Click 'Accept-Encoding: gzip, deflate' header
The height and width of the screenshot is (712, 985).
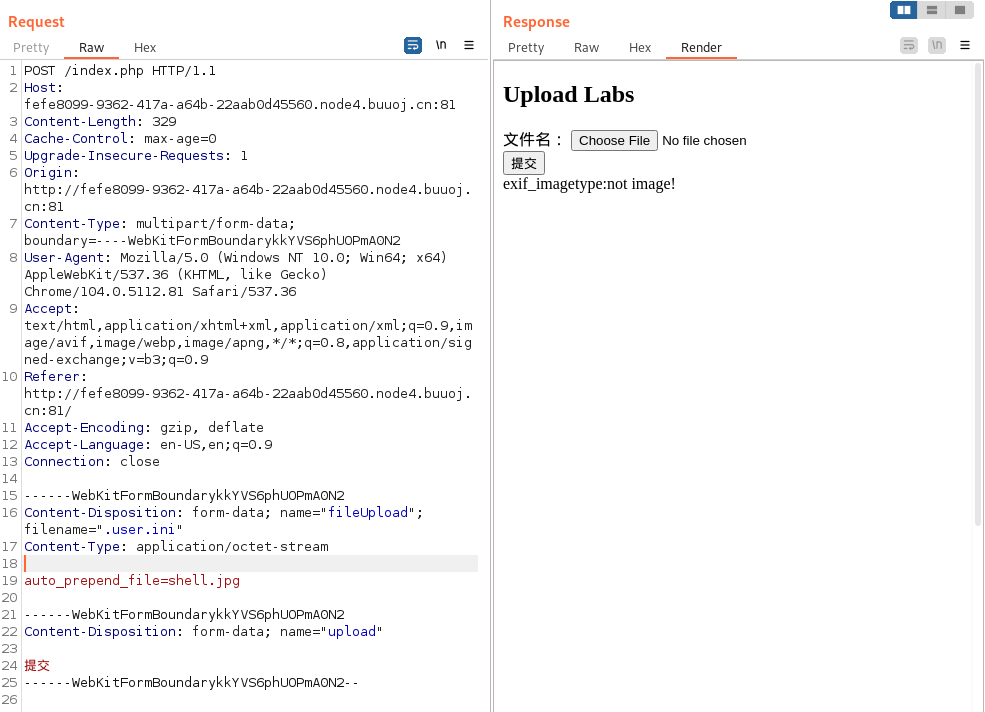click(x=144, y=428)
